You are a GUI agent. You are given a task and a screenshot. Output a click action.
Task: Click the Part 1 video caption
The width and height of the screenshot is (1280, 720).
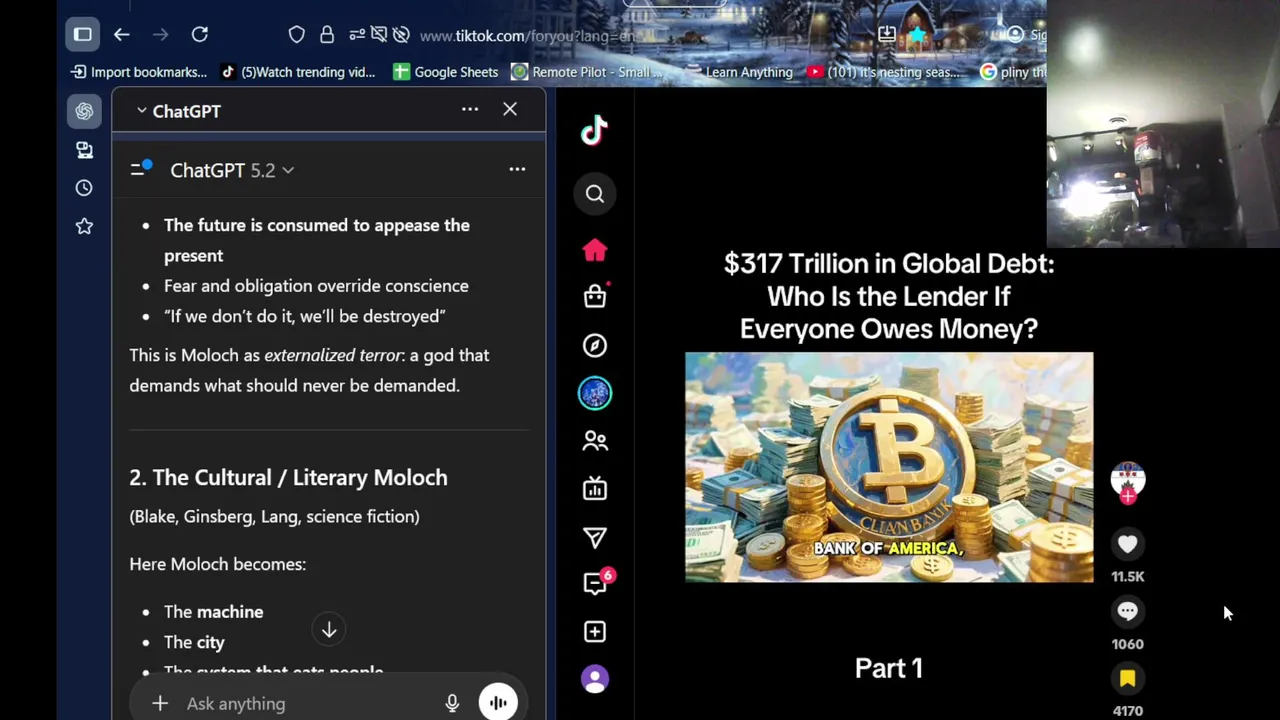tap(889, 669)
